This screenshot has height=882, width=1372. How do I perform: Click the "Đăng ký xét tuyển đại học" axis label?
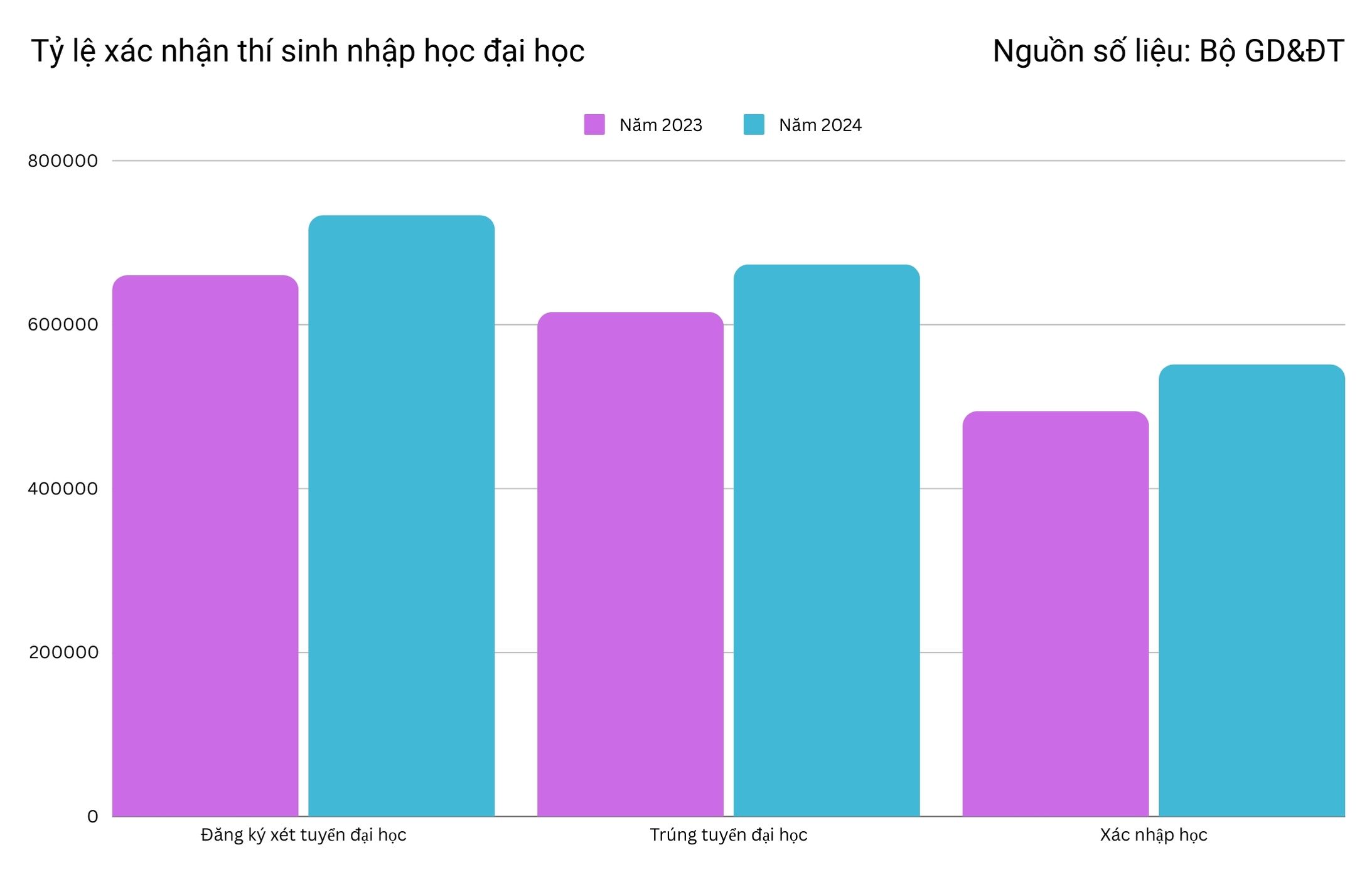click(303, 835)
